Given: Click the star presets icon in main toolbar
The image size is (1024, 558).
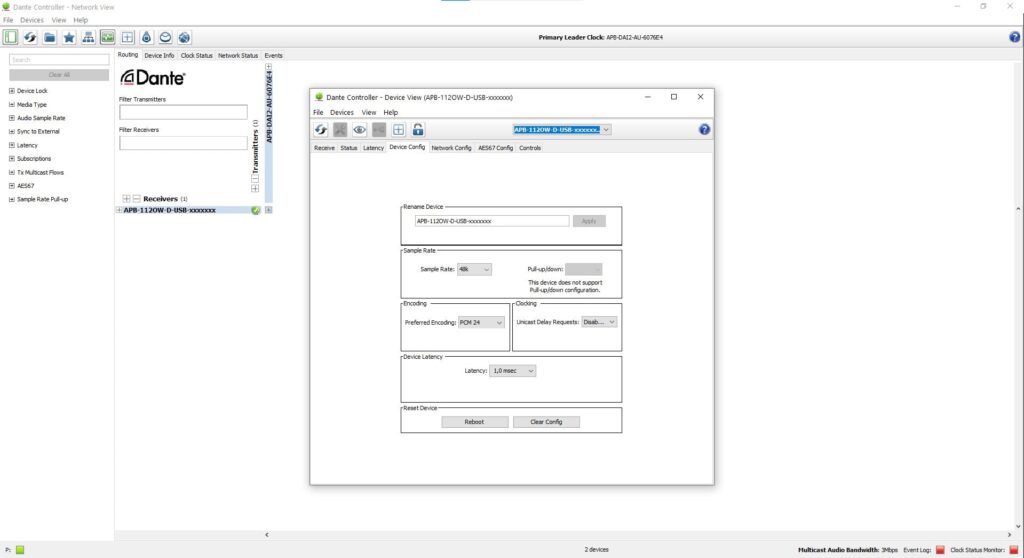Looking at the screenshot, I should click(68, 37).
